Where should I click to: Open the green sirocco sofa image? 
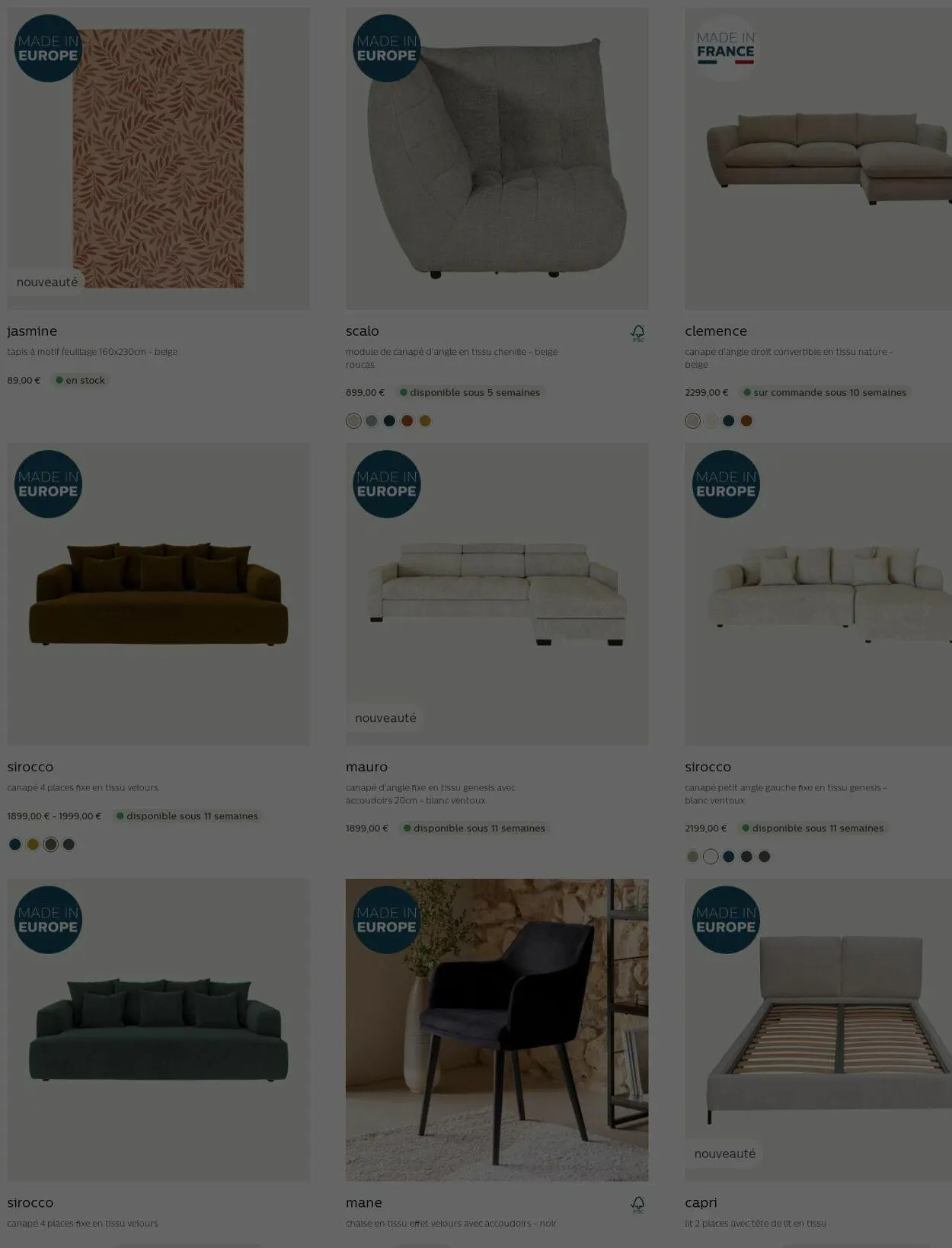pyautogui.click(x=158, y=1030)
